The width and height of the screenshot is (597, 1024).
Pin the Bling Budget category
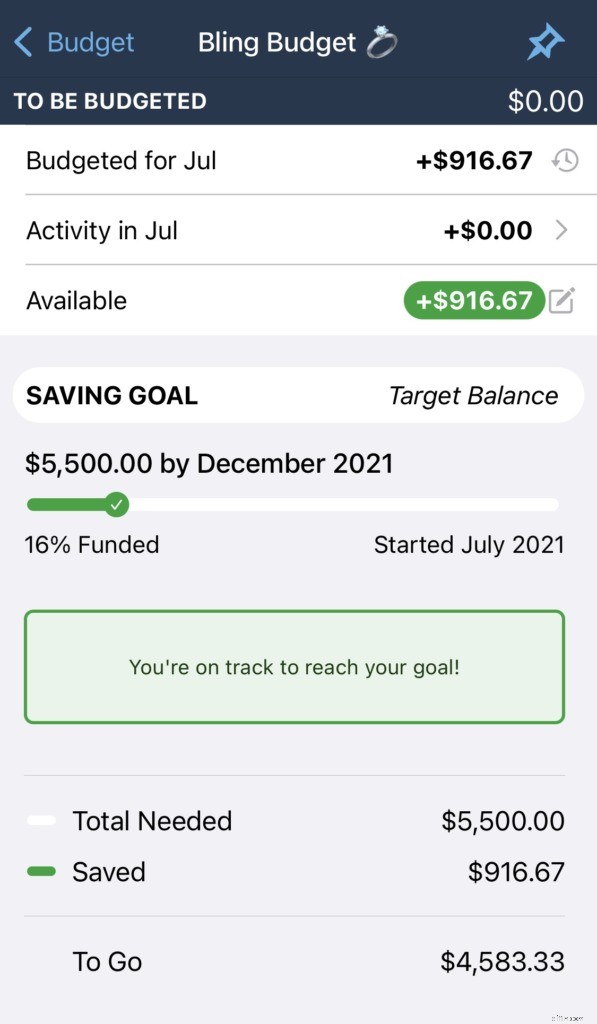[545, 42]
